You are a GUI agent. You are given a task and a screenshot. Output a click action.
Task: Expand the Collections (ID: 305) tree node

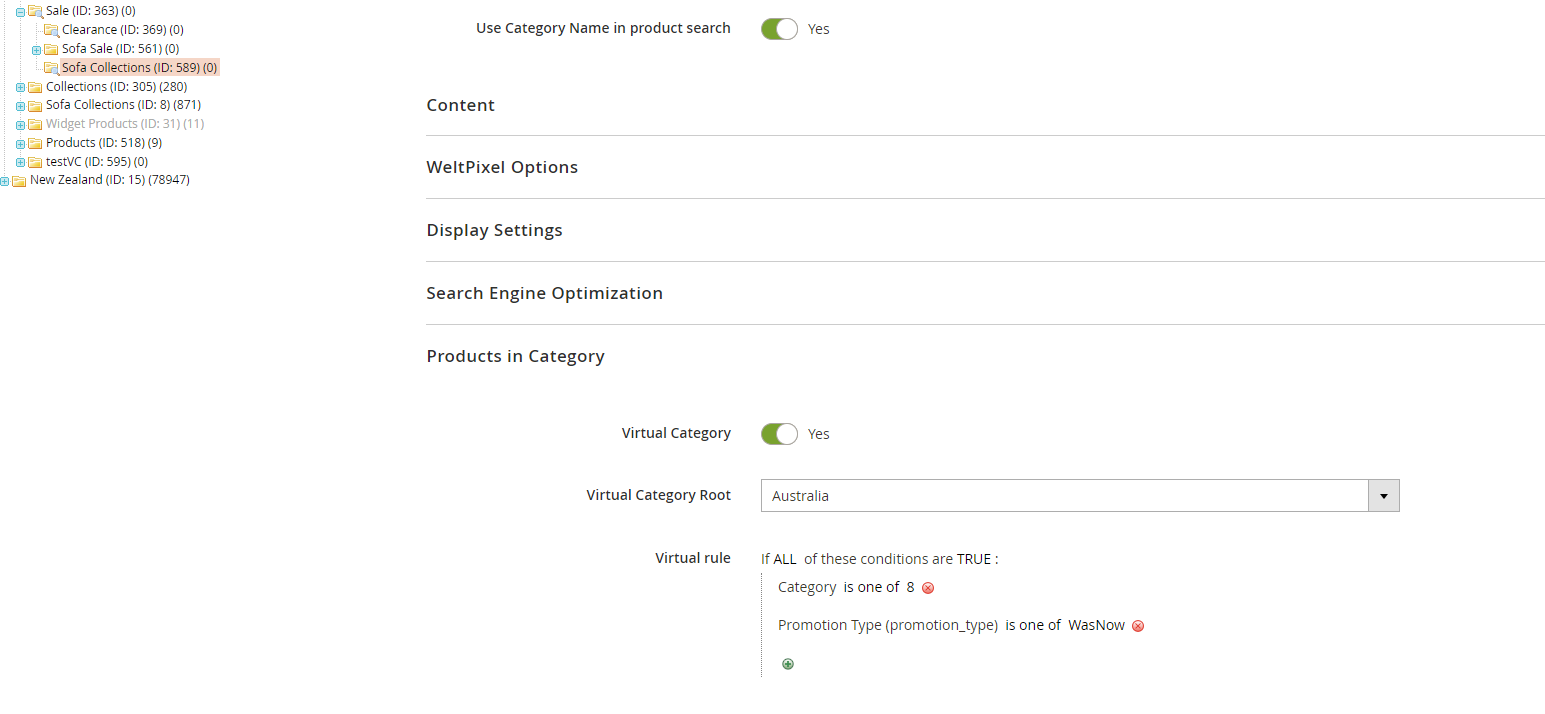[20, 86]
